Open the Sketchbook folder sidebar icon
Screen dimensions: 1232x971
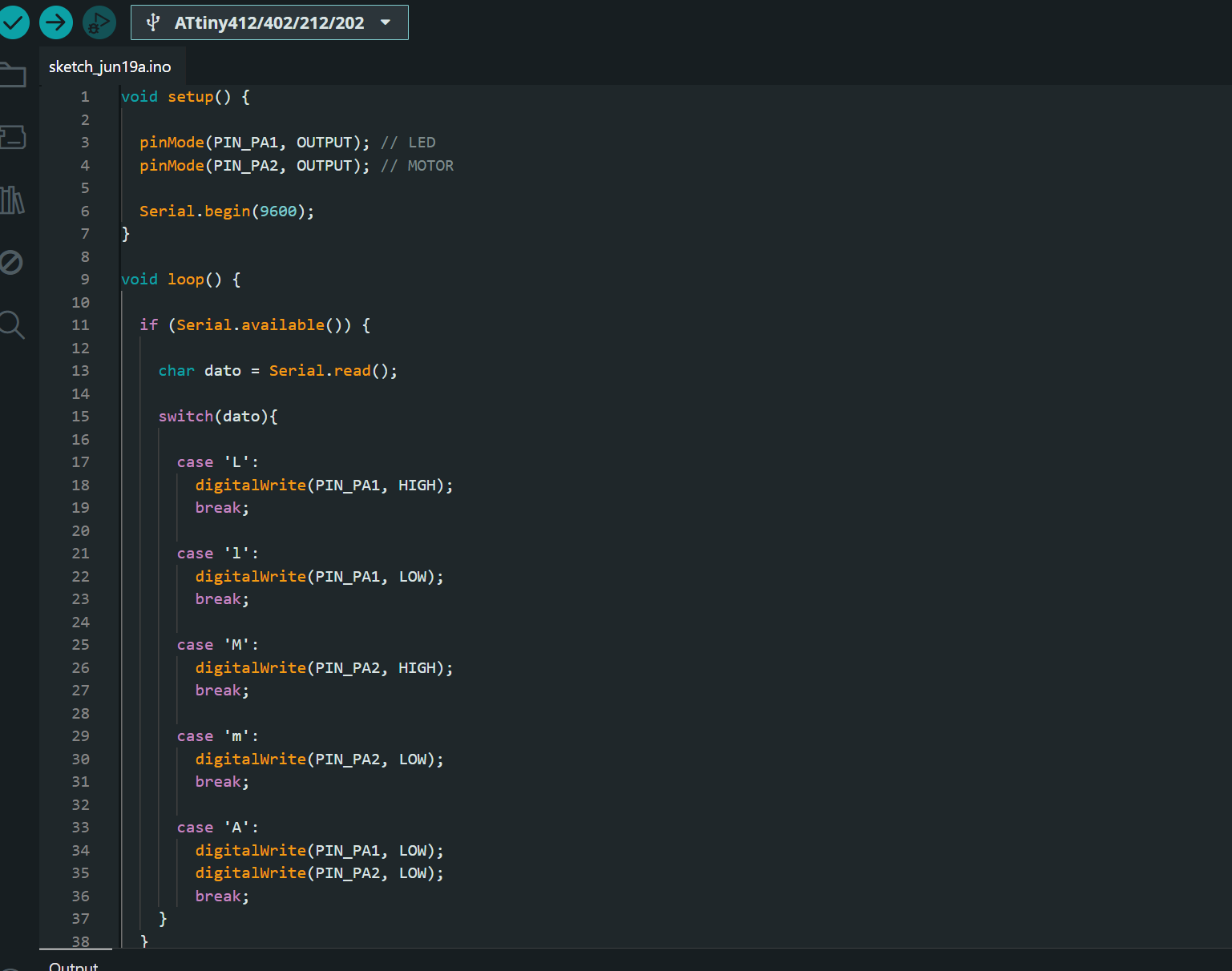11,75
